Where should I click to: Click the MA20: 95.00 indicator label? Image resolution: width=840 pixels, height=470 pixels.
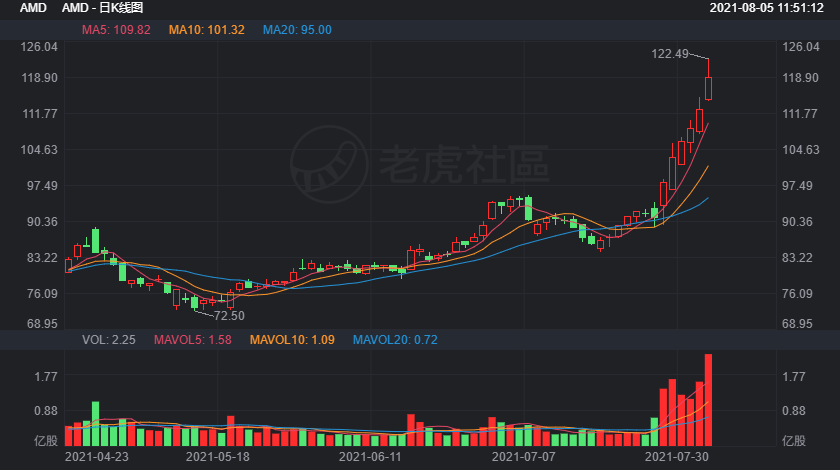[297, 30]
